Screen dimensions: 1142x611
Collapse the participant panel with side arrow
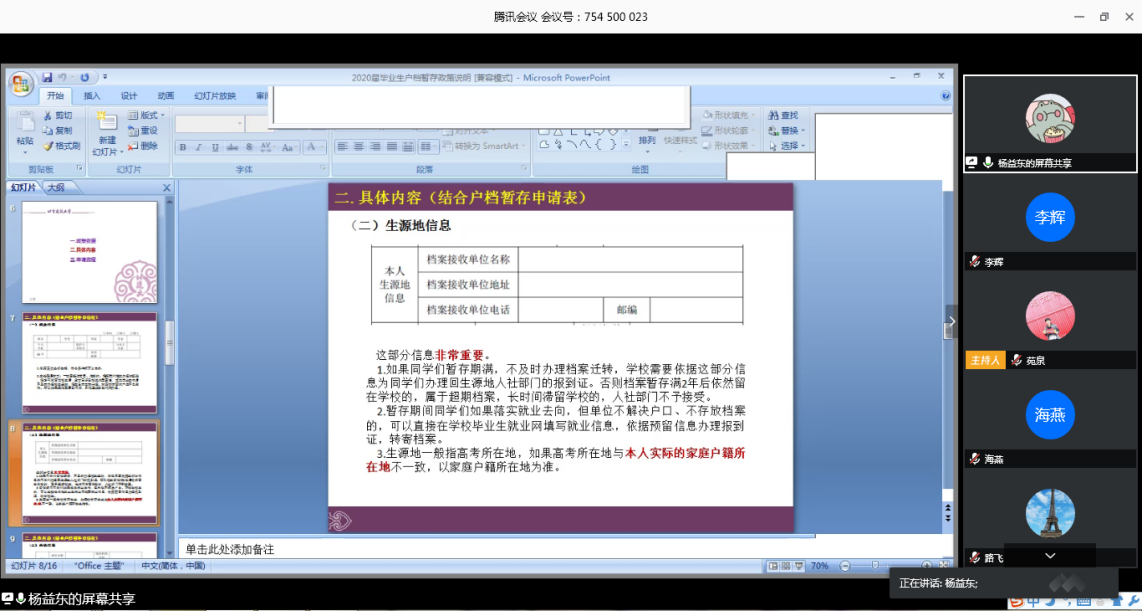pos(951,322)
